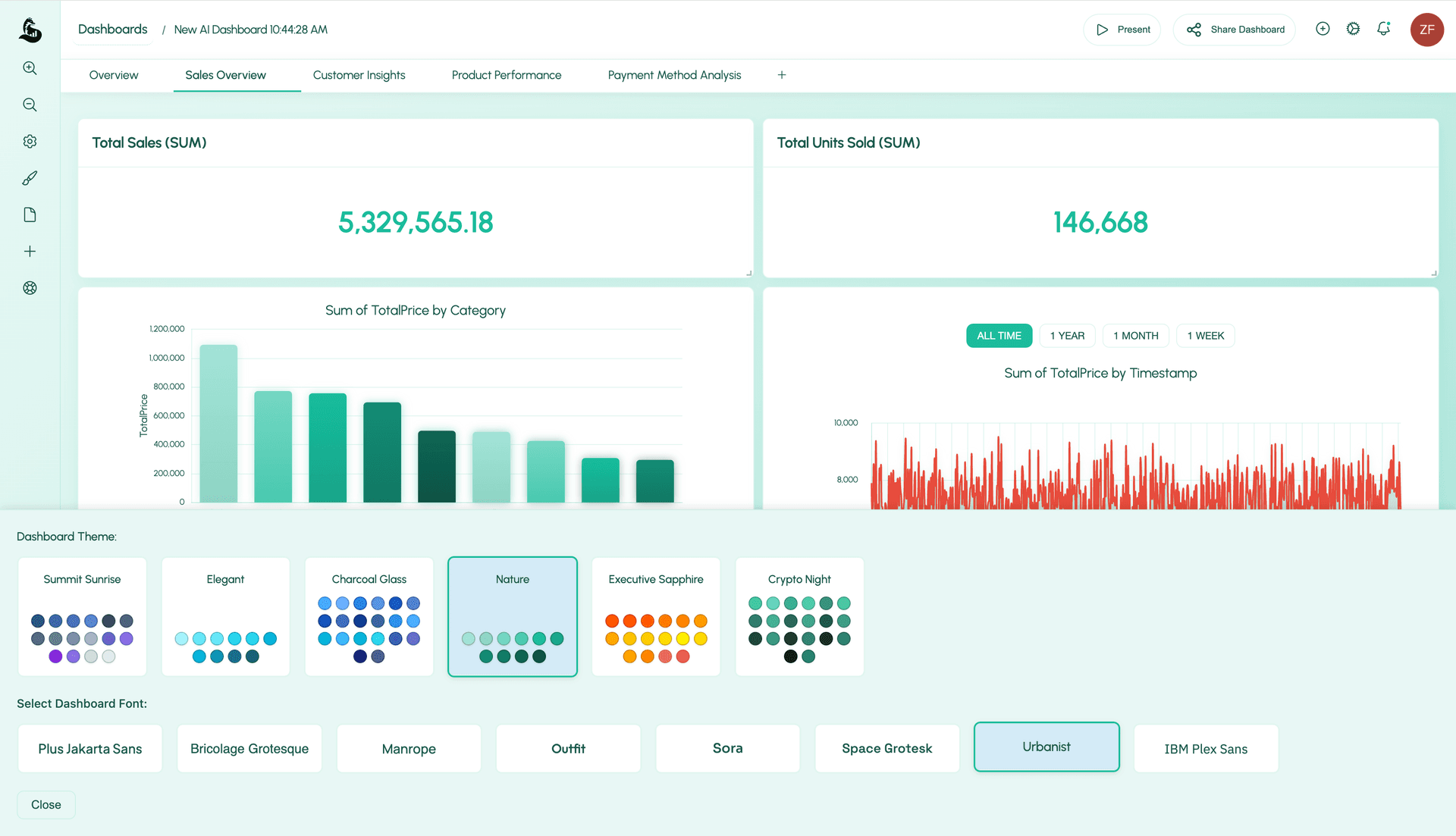
Task: Select ALL TIME range filter
Action: click(x=999, y=336)
